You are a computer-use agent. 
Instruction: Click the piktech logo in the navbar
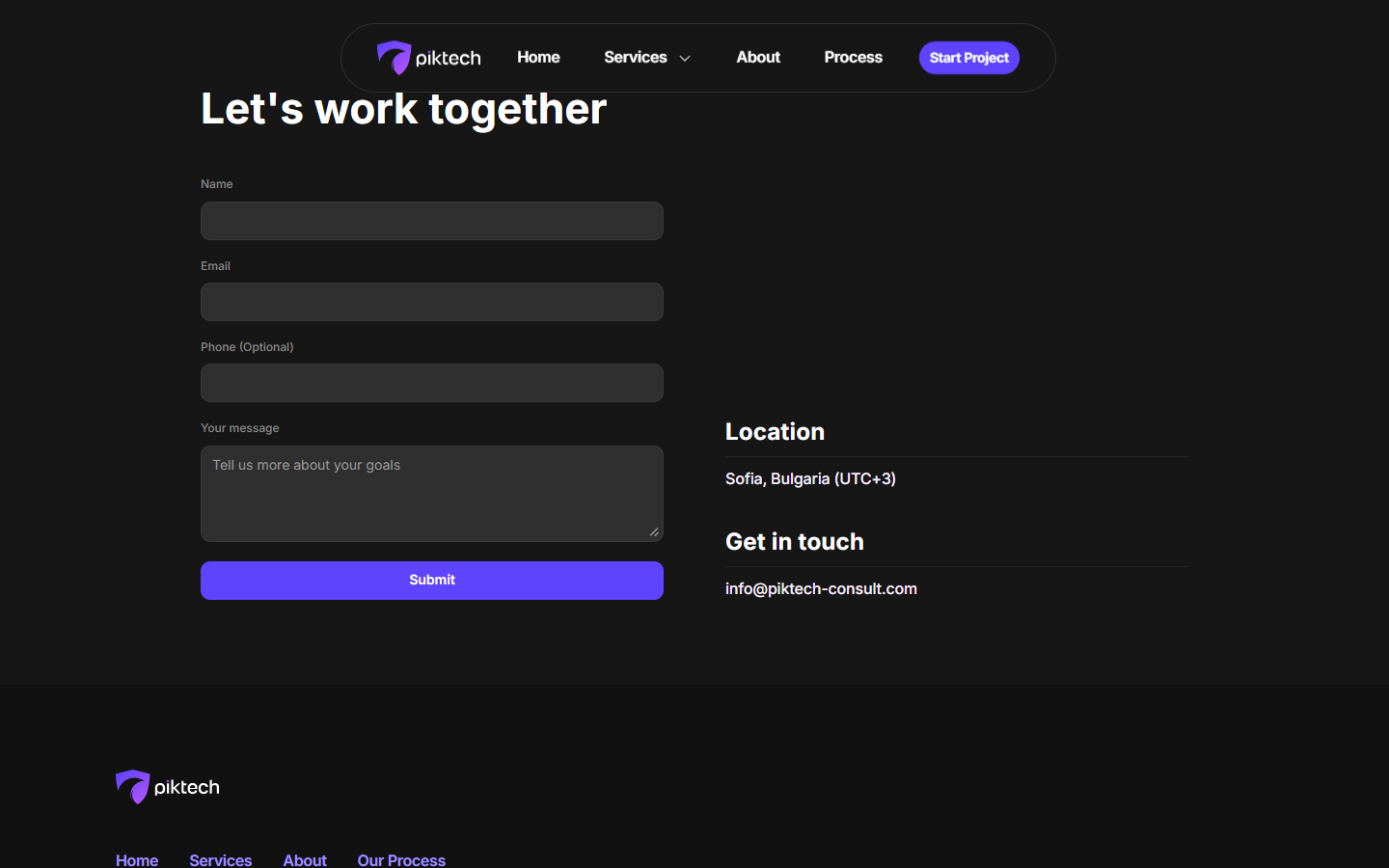pyautogui.click(x=428, y=58)
